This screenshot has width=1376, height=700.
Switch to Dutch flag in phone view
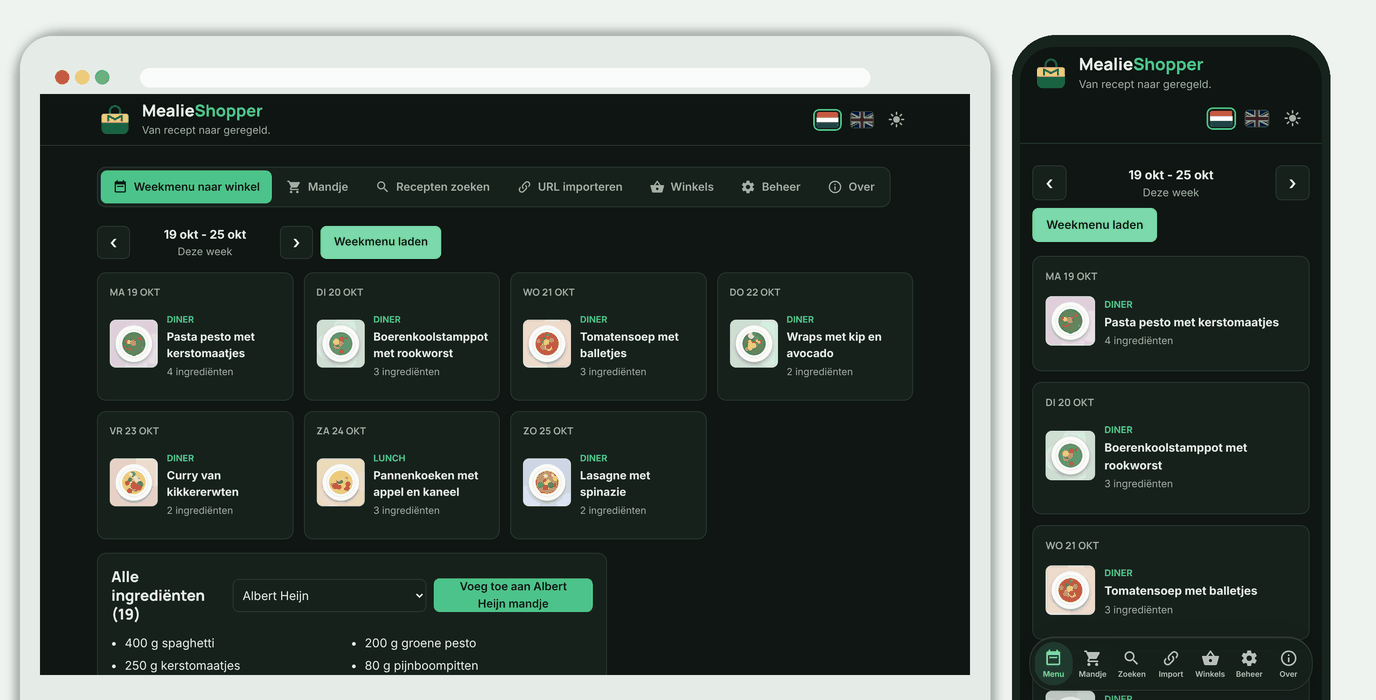coord(1221,118)
